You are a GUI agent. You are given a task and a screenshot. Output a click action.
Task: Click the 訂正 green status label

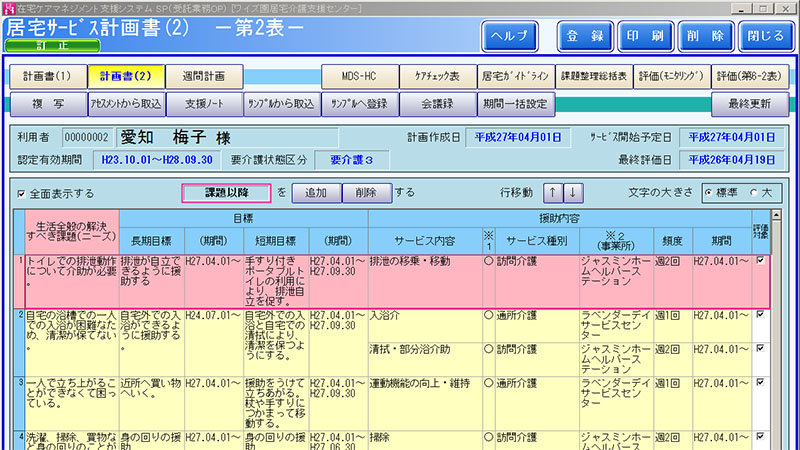52,45
